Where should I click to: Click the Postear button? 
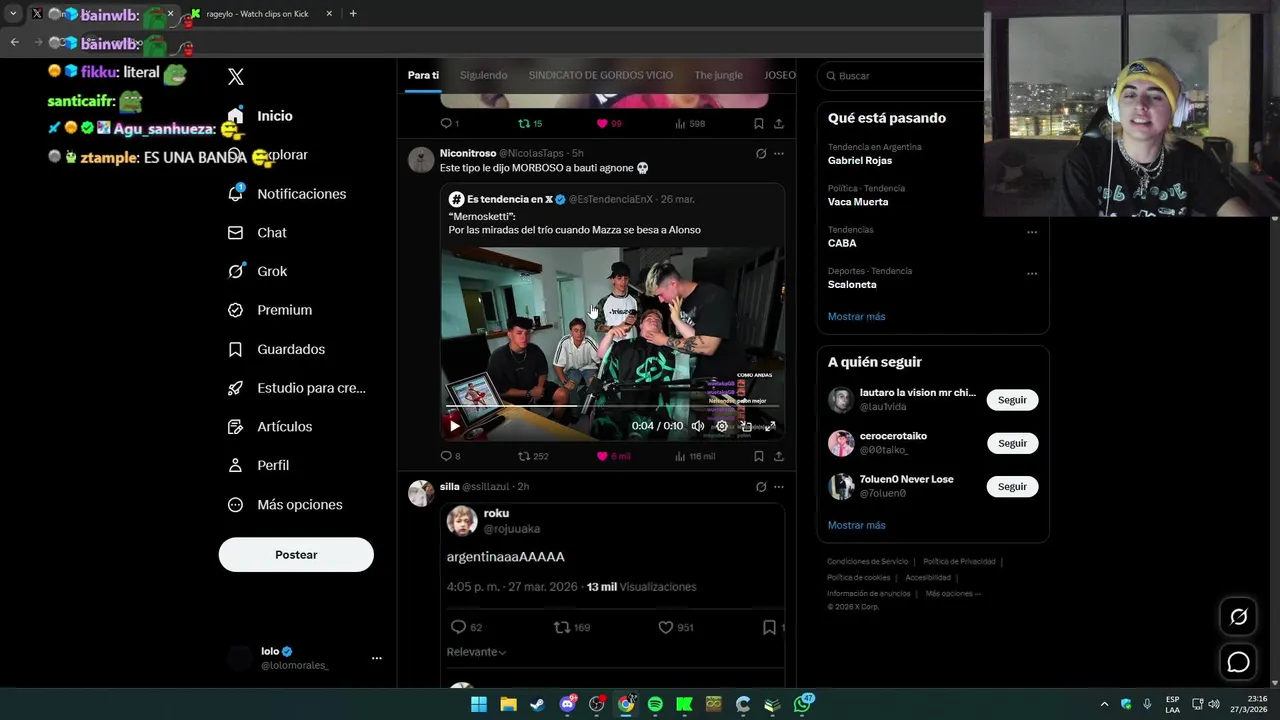click(296, 555)
